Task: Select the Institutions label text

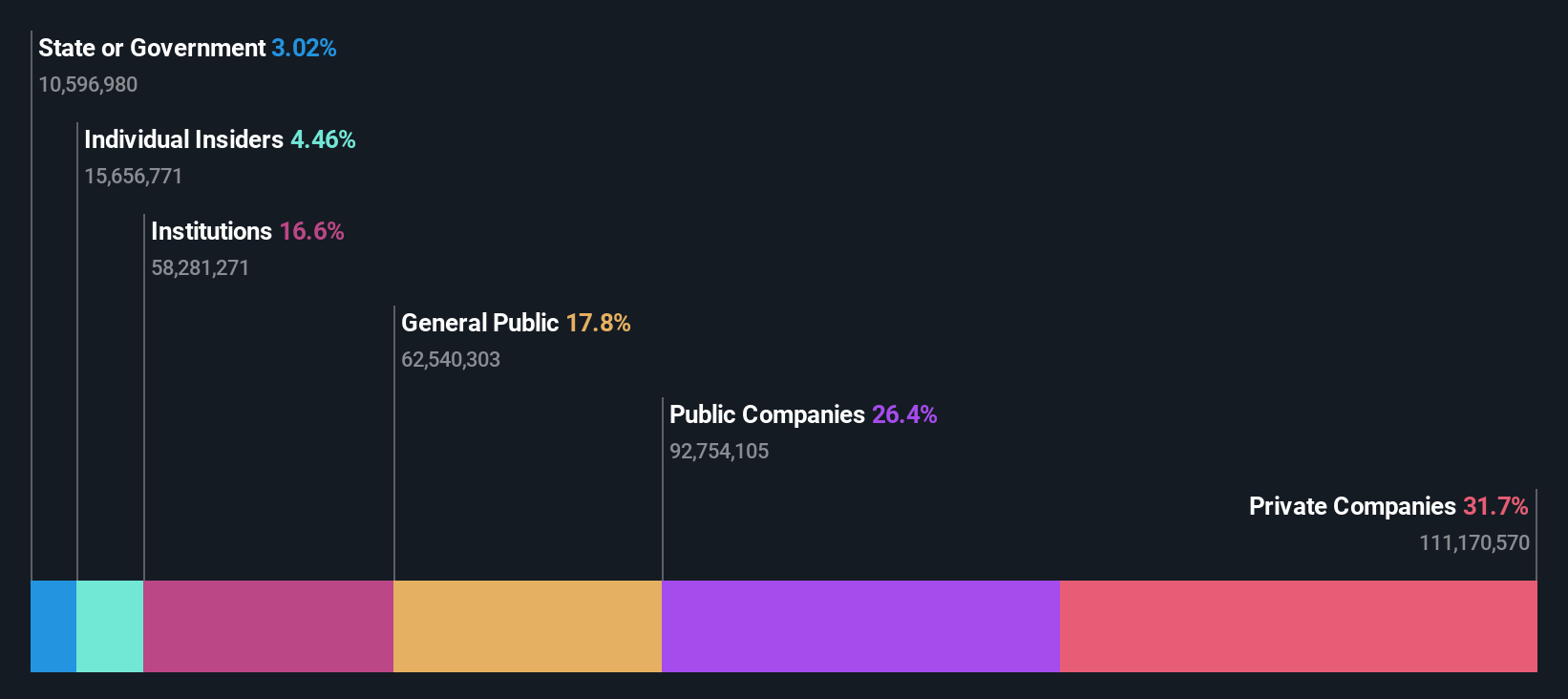Action: point(211,231)
